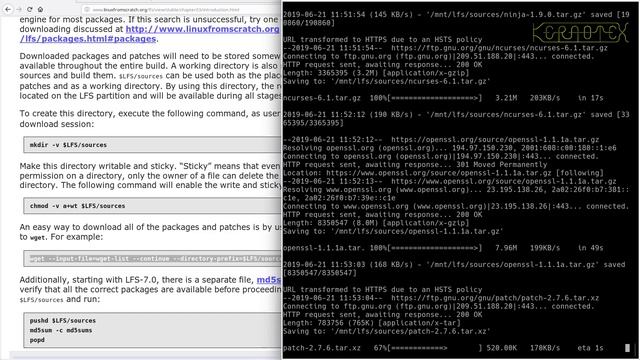Open the md5sums link in the LFS page
This screenshot has height=360, width=640.
click(x=269, y=280)
